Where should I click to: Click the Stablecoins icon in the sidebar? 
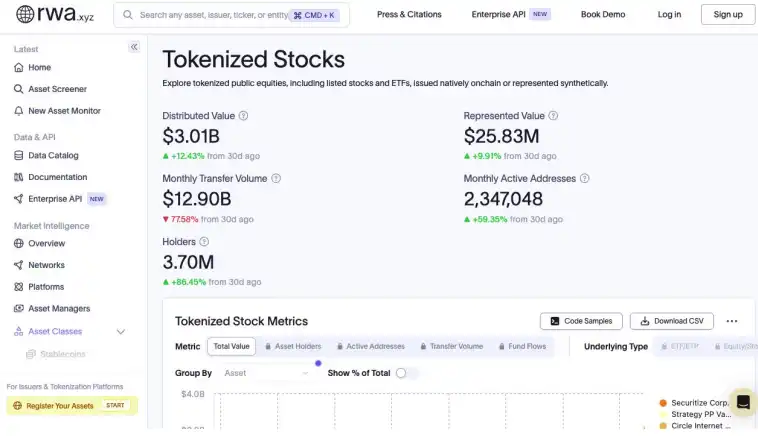coord(30,354)
